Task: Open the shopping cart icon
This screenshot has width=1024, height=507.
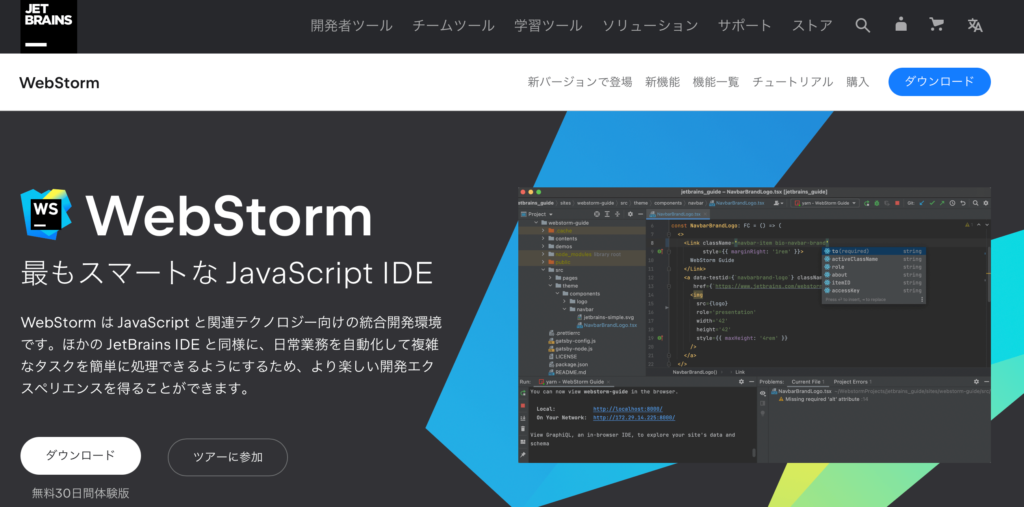Action: (x=936, y=25)
